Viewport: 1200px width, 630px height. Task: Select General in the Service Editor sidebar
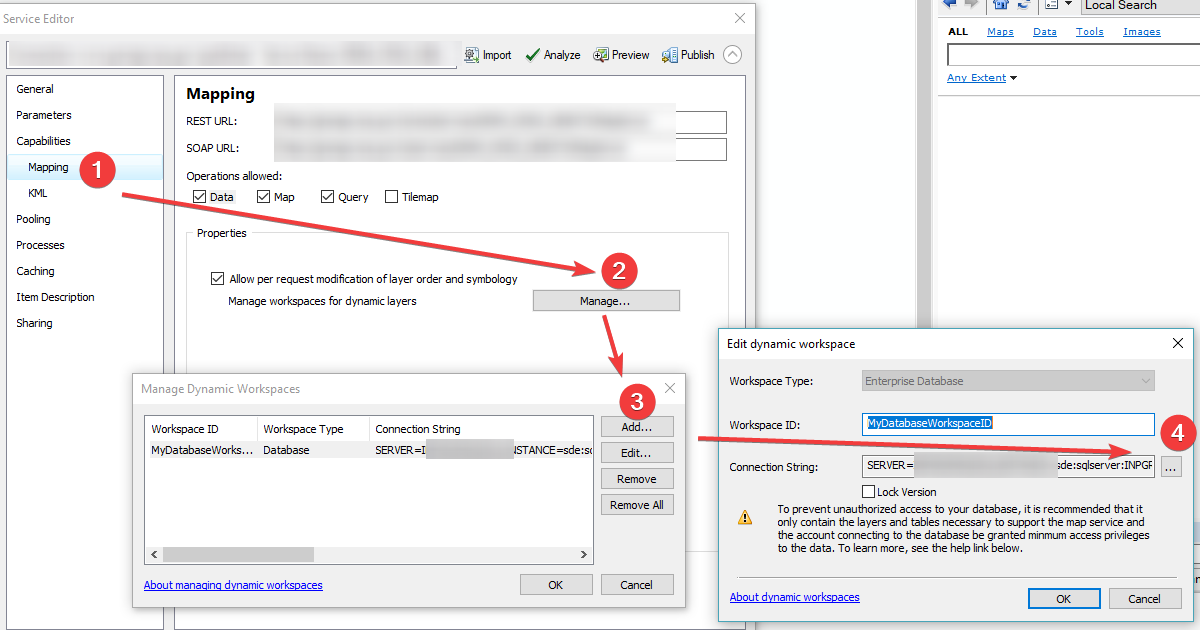click(35, 89)
